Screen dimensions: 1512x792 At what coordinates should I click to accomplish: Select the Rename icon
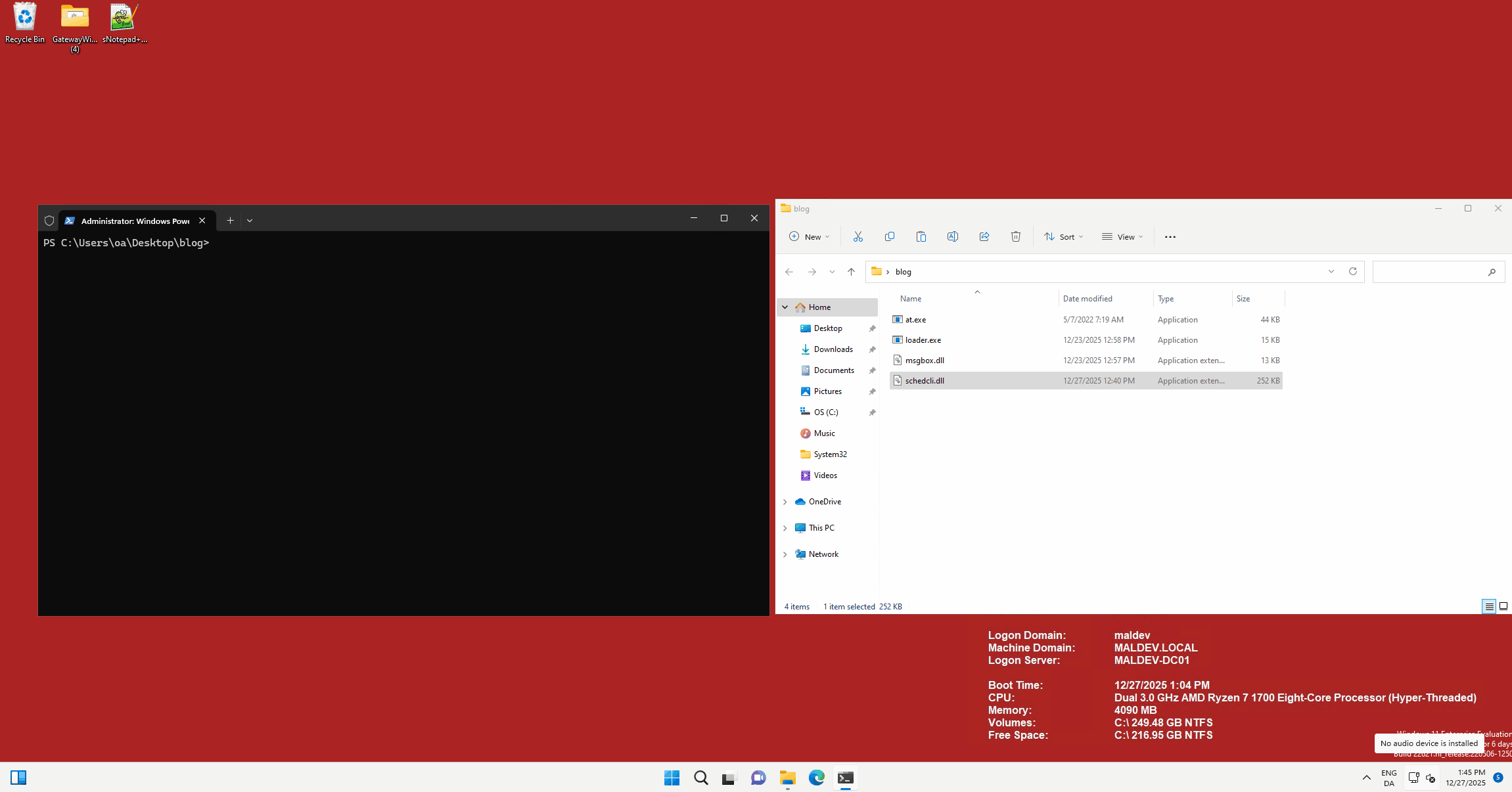(953, 236)
